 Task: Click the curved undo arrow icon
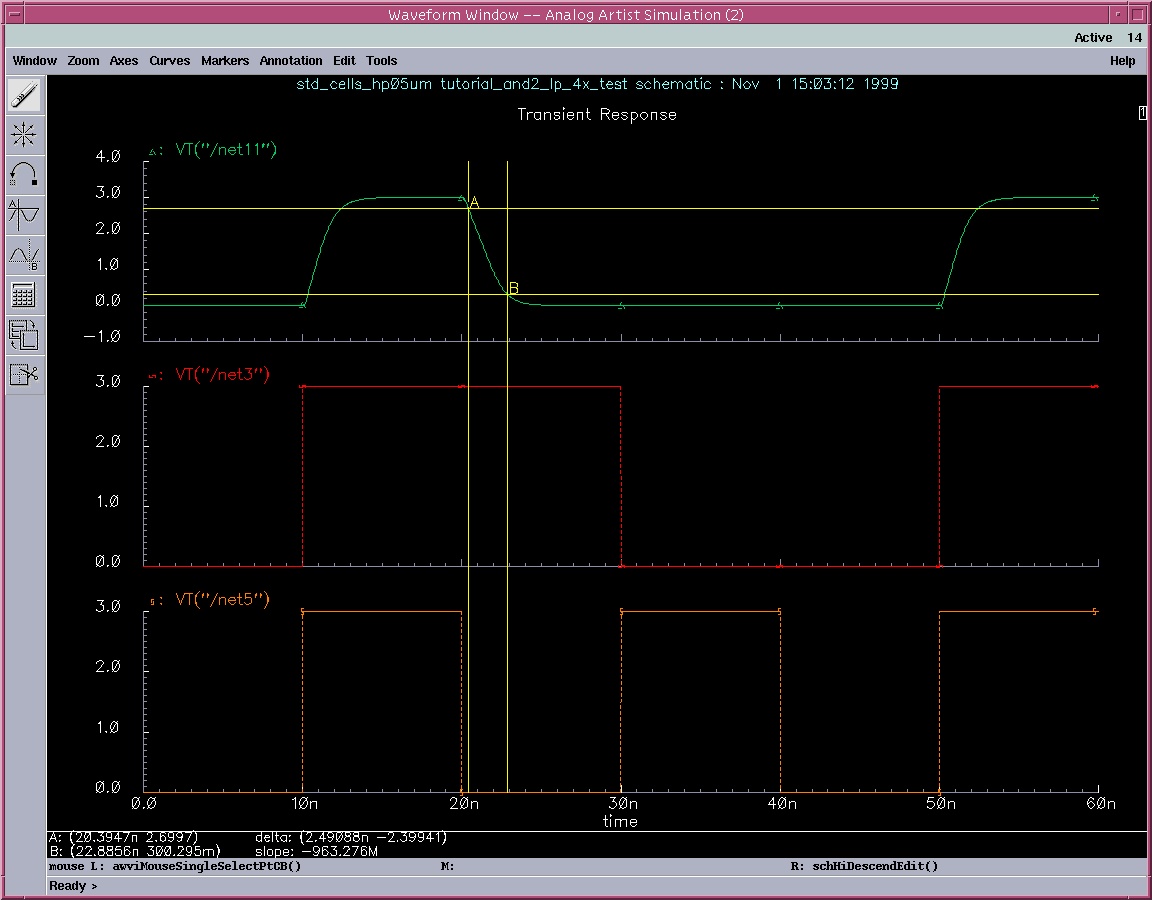[24, 175]
